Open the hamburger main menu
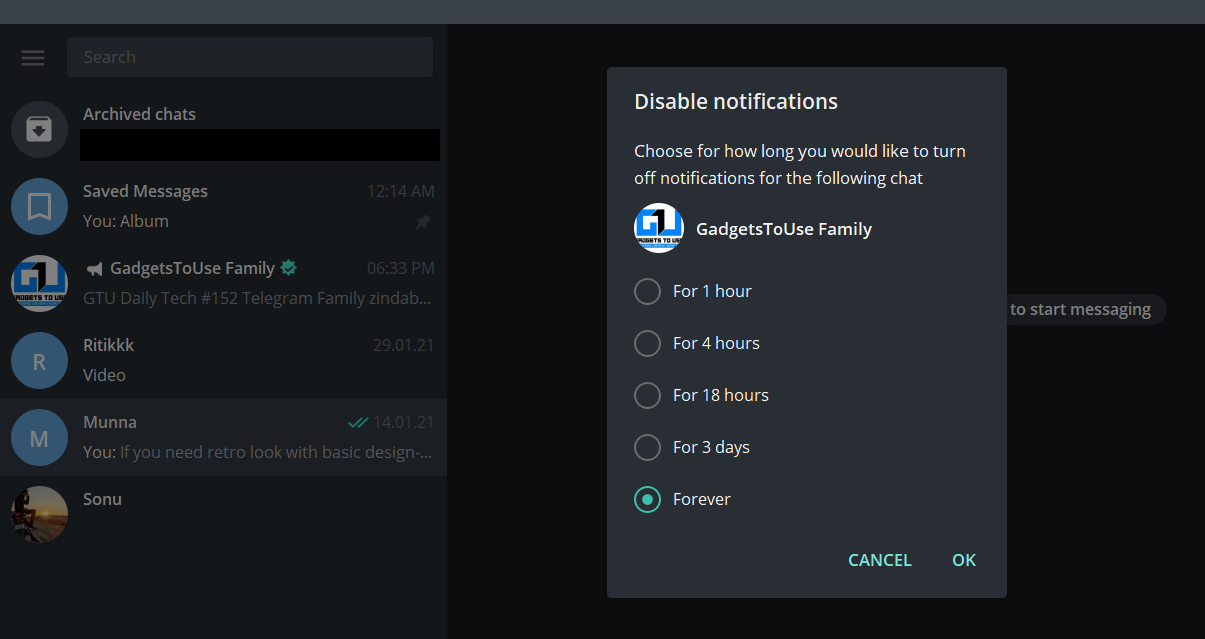 point(33,58)
